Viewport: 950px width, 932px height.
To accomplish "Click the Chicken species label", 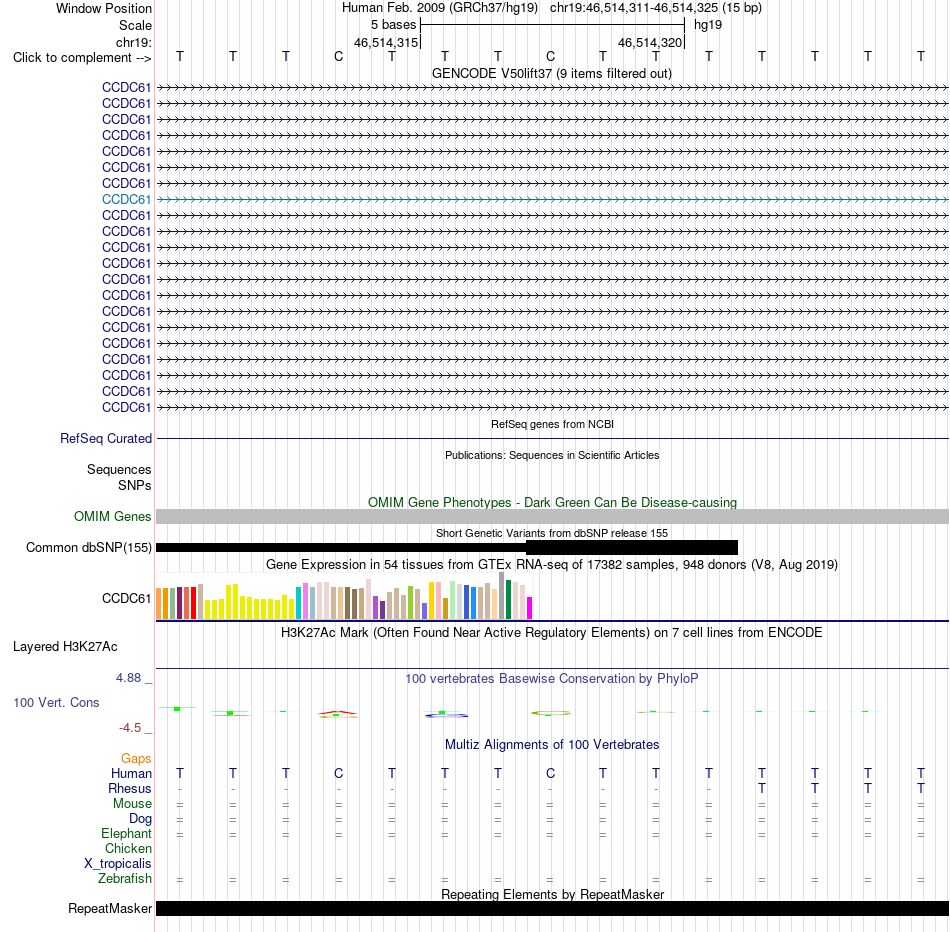I will (128, 848).
